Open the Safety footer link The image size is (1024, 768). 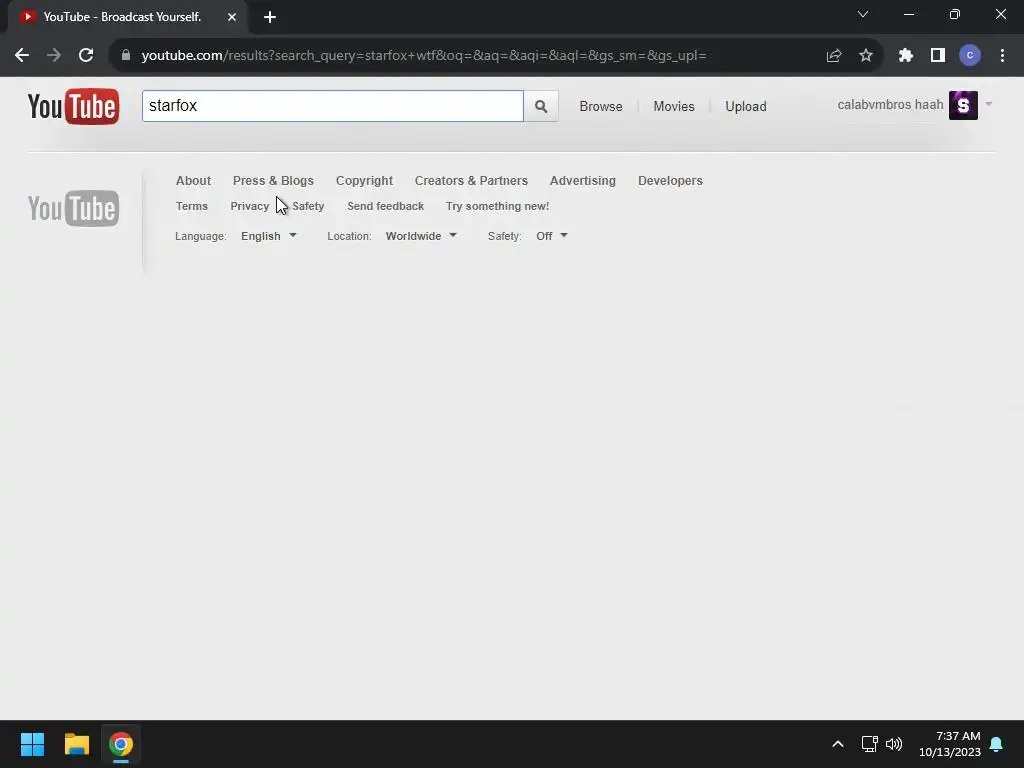click(308, 206)
